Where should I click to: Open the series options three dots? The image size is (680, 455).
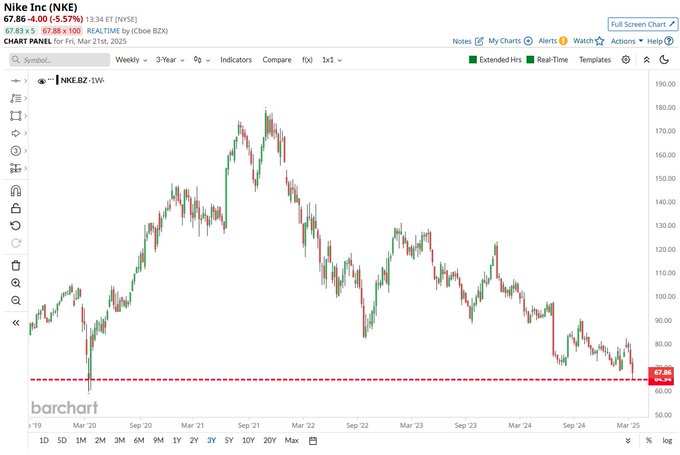(x=51, y=79)
